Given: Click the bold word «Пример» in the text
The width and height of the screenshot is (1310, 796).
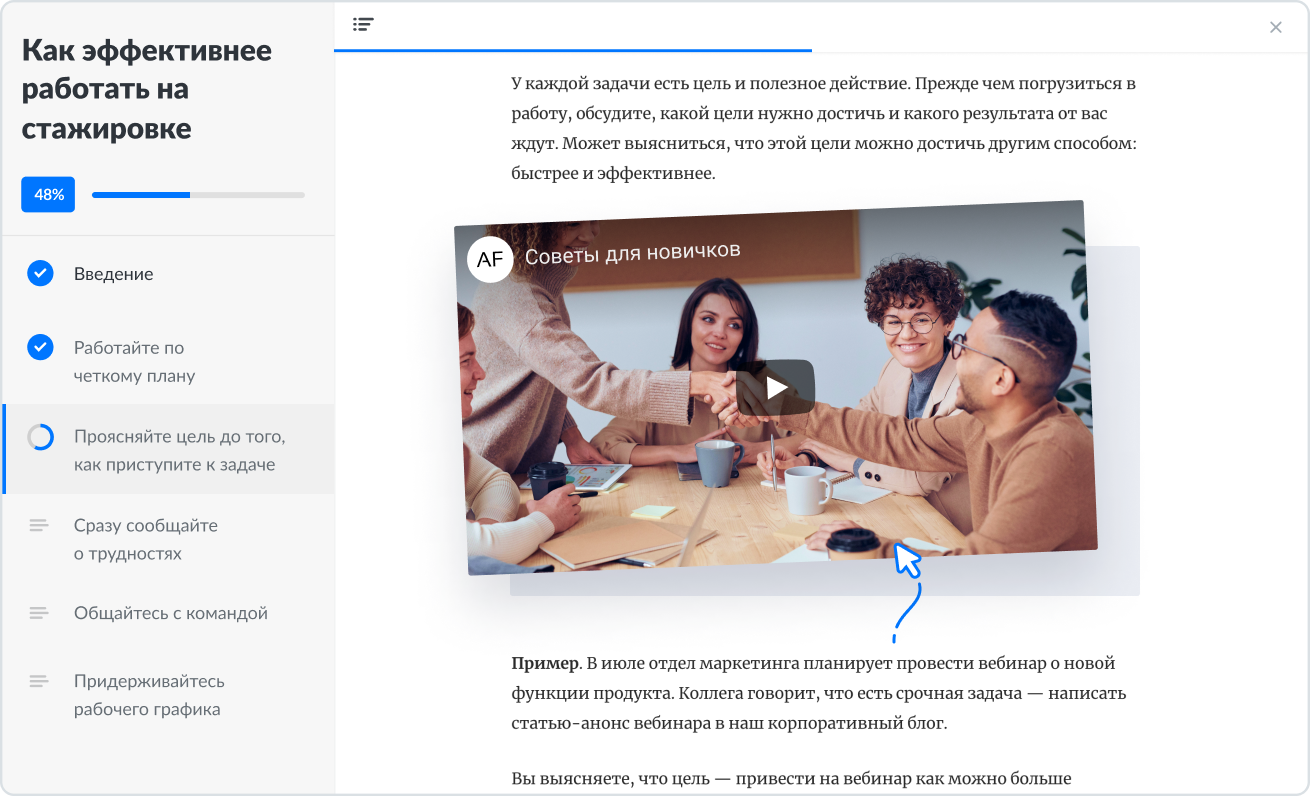Looking at the screenshot, I should [544, 663].
